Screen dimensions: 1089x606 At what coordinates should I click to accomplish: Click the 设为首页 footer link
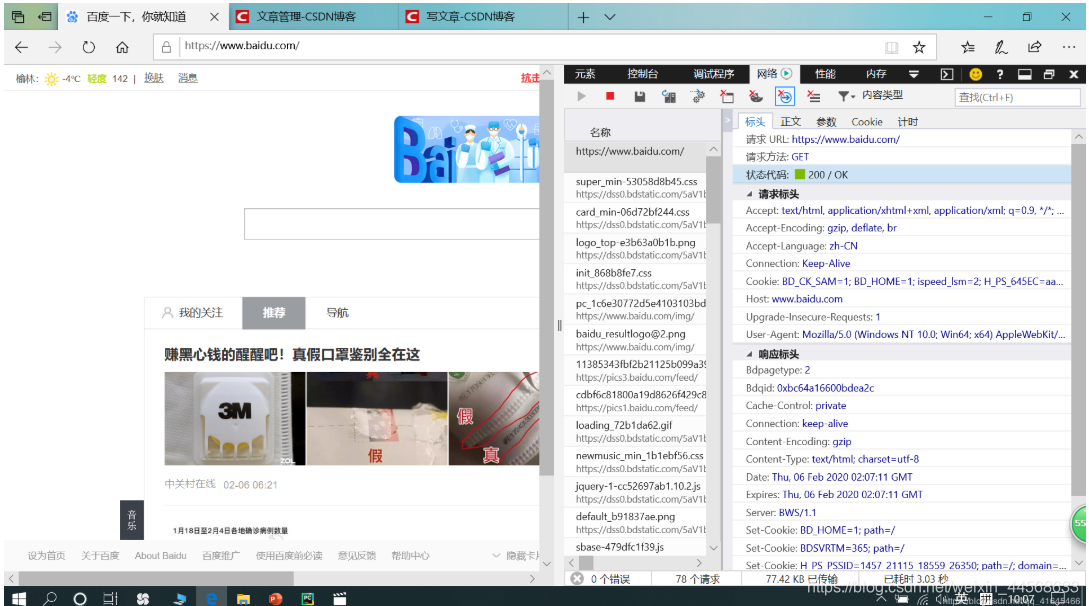tap(47, 556)
